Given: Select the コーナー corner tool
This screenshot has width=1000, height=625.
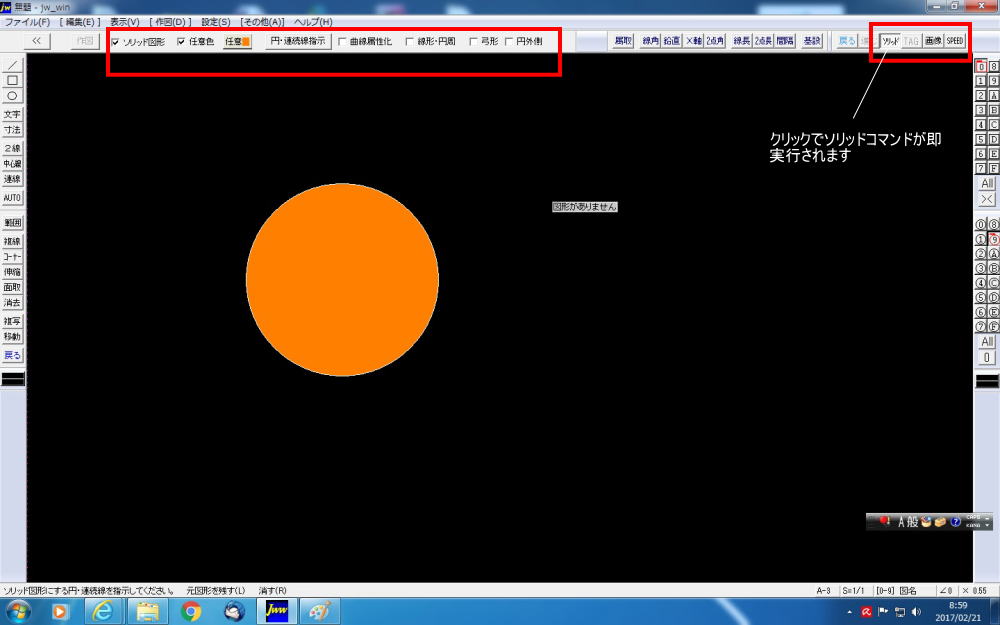Looking at the screenshot, I should 12,256.
